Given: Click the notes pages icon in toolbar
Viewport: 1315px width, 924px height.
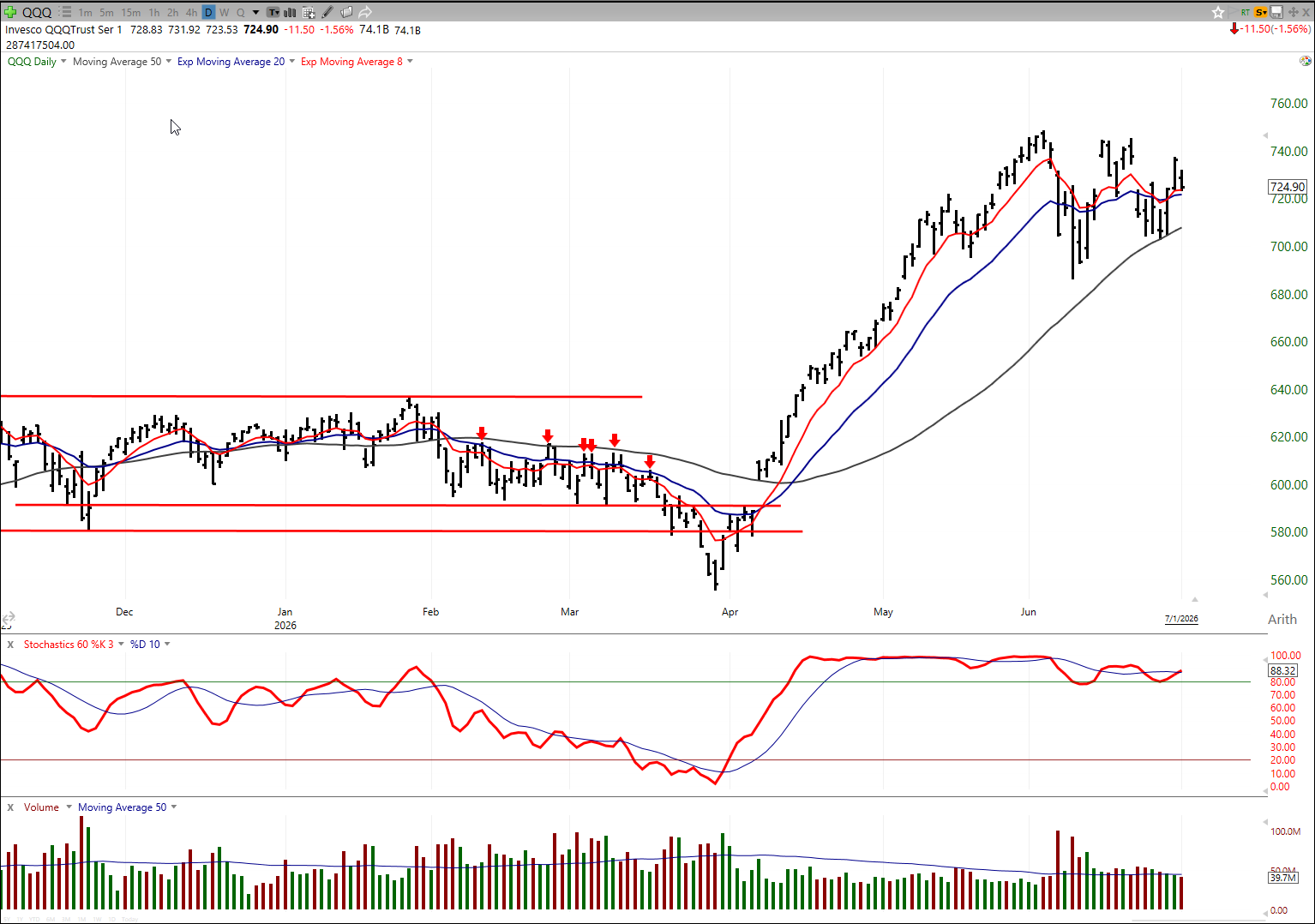Looking at the screenshot, I should point(346,12).
